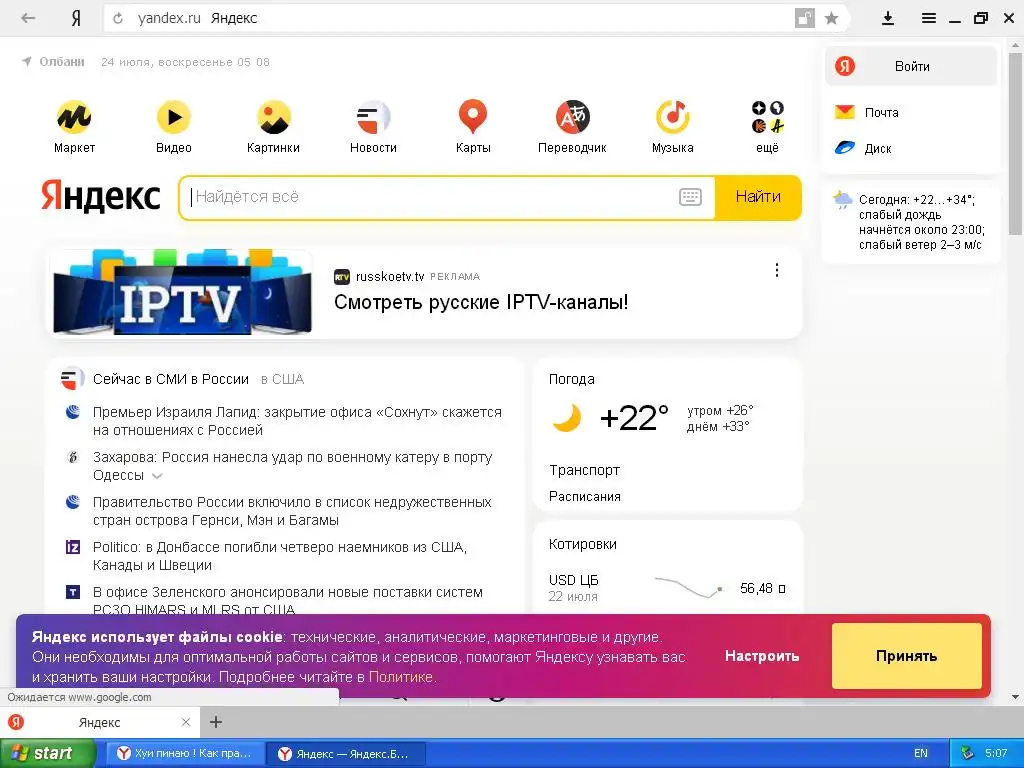
Task: Select the Яндекс browser tab
Action: coord(99,722)
